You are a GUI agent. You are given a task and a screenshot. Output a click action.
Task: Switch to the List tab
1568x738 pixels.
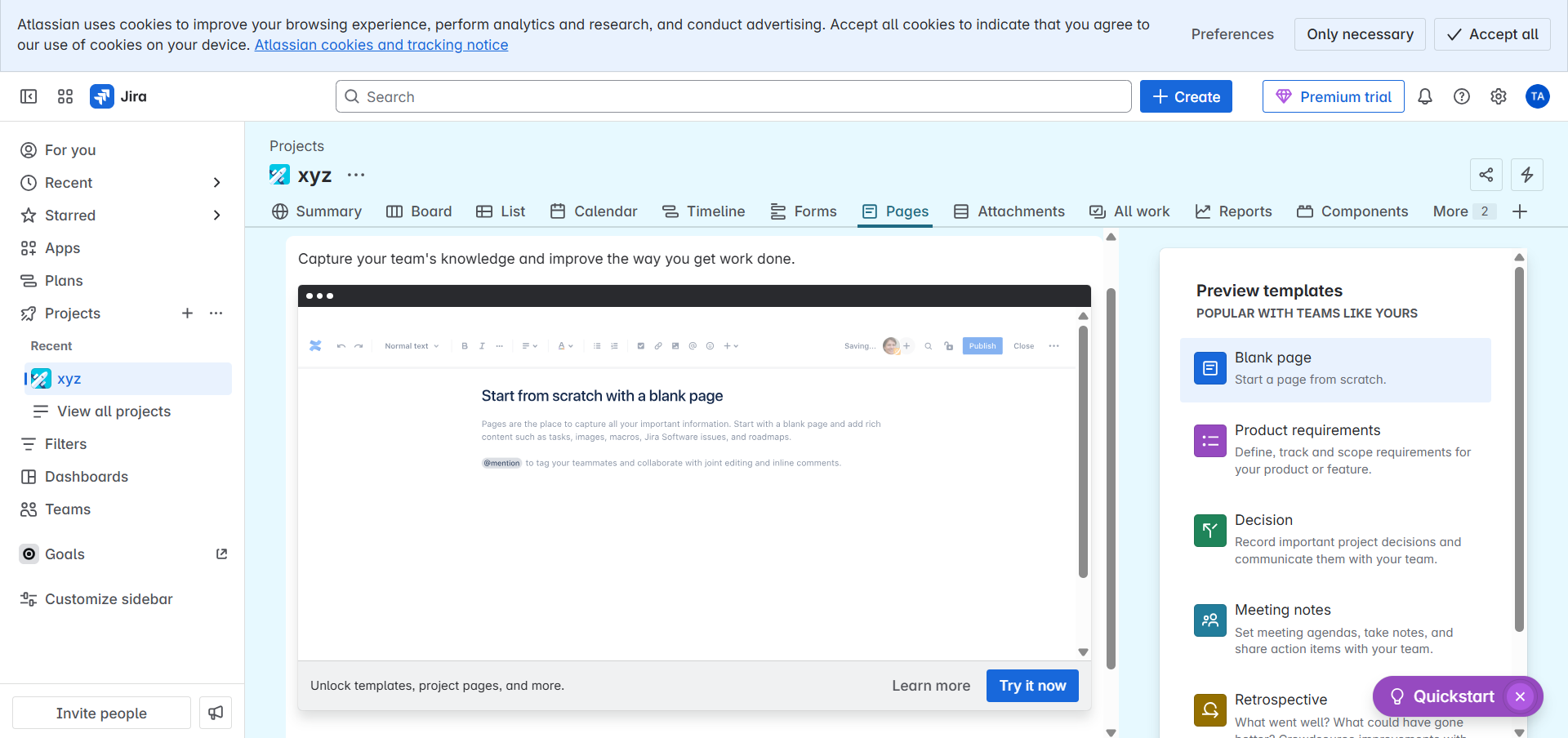tap(501, 211)
